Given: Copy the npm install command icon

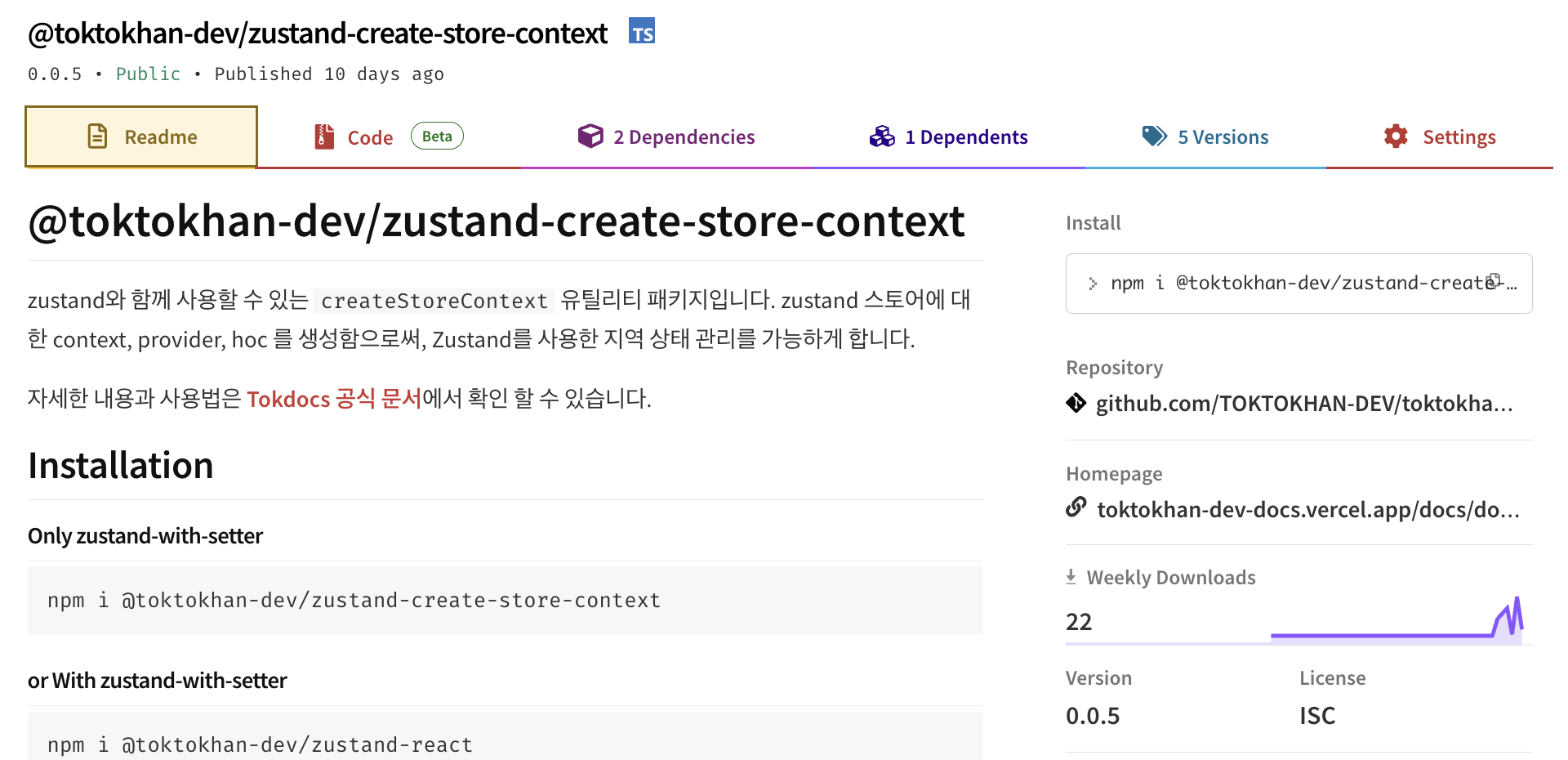Looking at the screenshot, I should coord(1494,279).
